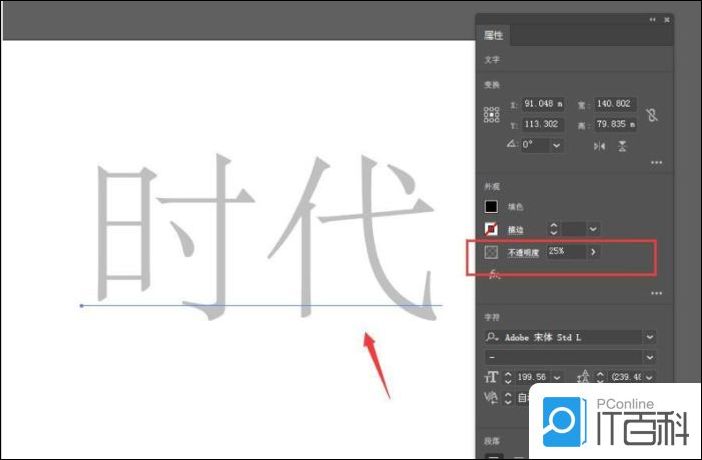702x460 pixels.
Task: Adjust the font size stepper arrows
Action: coord(508,377)
